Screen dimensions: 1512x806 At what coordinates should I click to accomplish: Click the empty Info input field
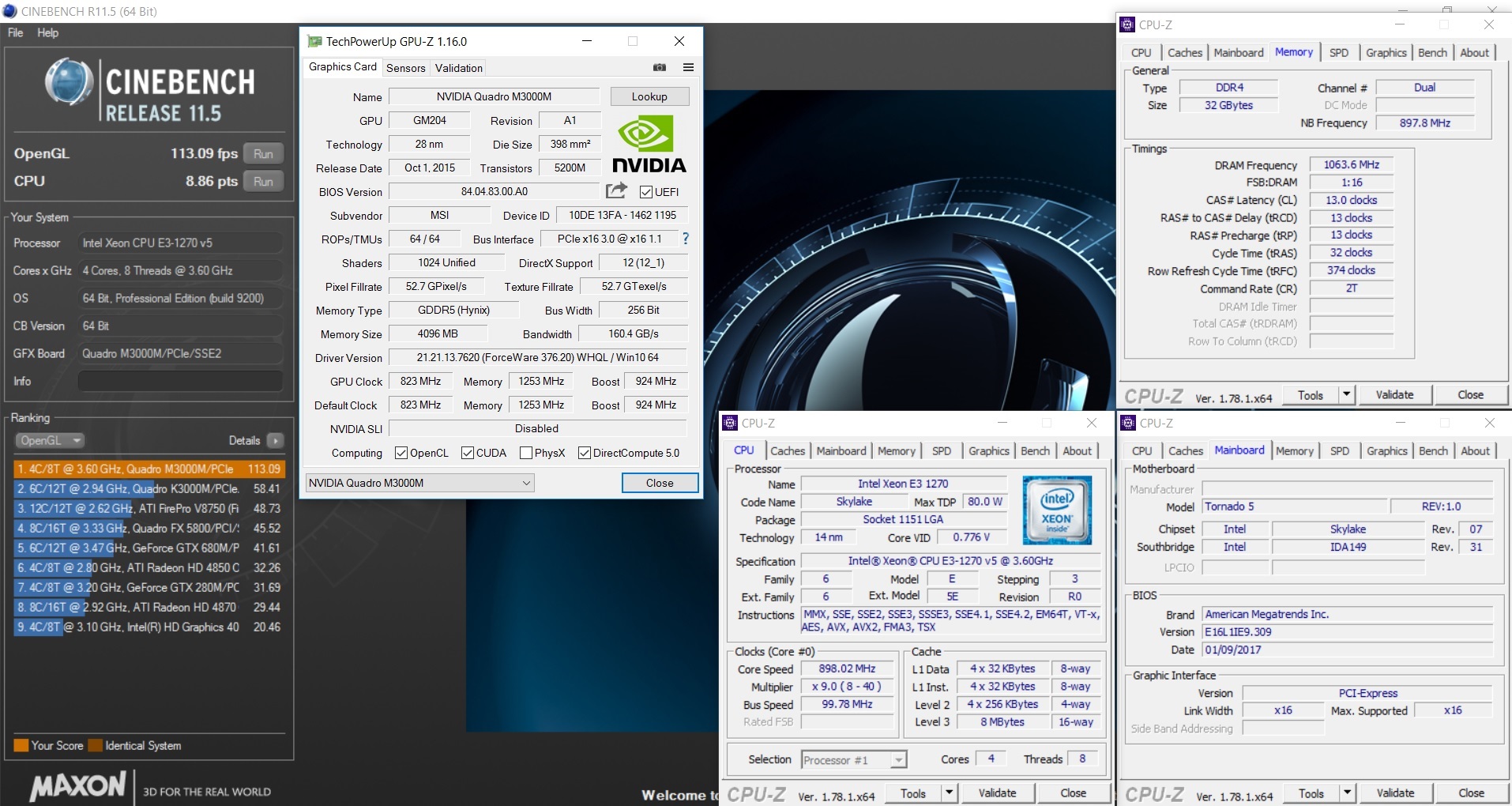[180, 382]
